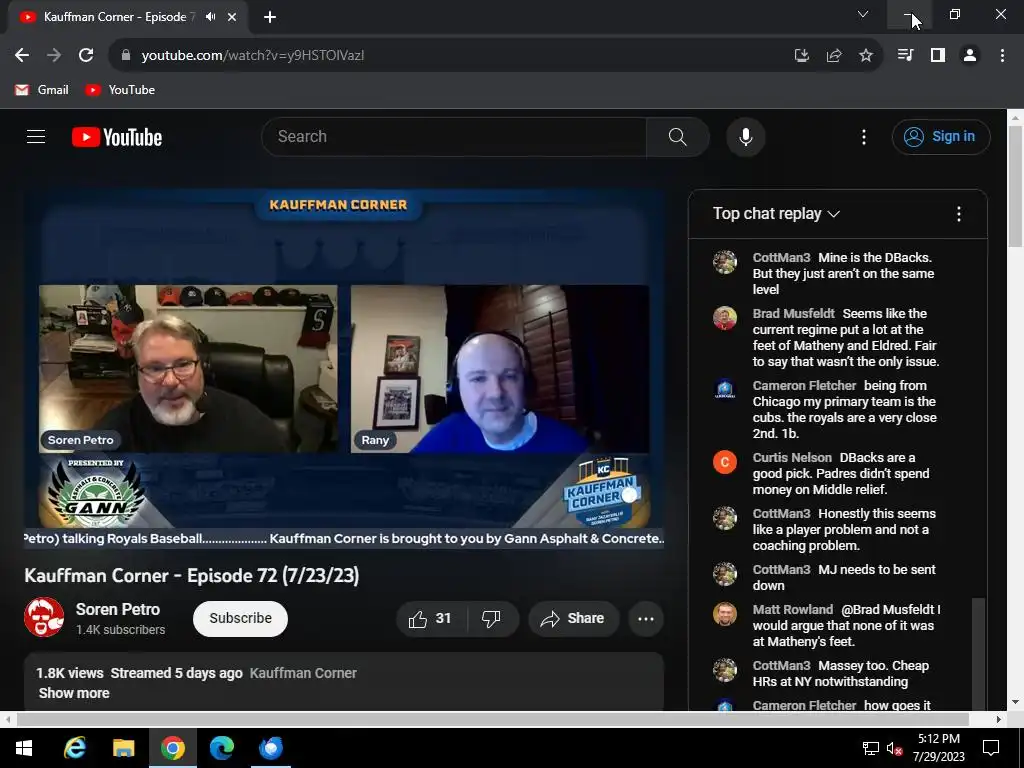Open Chrome three-dot menu
The height and width of the screenshot is (768, 1024).
(x=1002, y=56)
